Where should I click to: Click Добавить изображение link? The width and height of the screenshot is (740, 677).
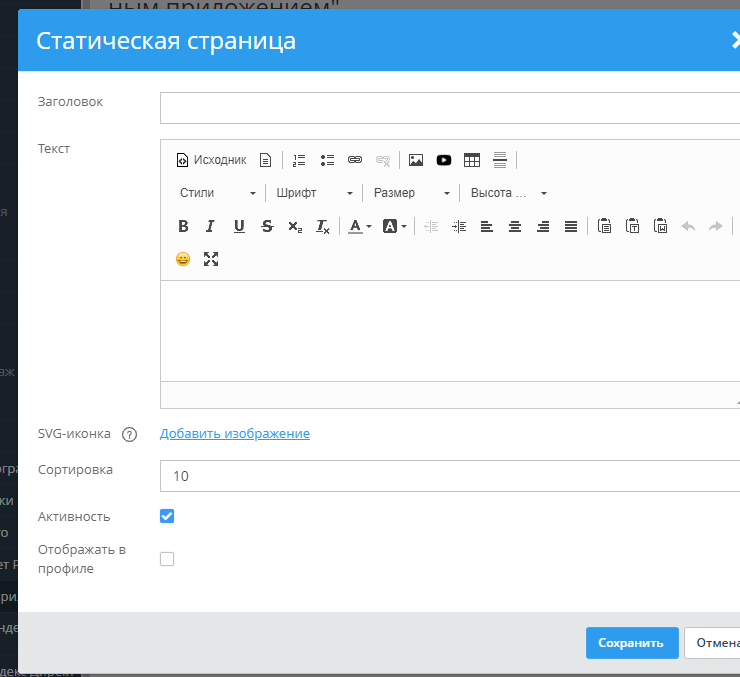[x=235, y=433]
